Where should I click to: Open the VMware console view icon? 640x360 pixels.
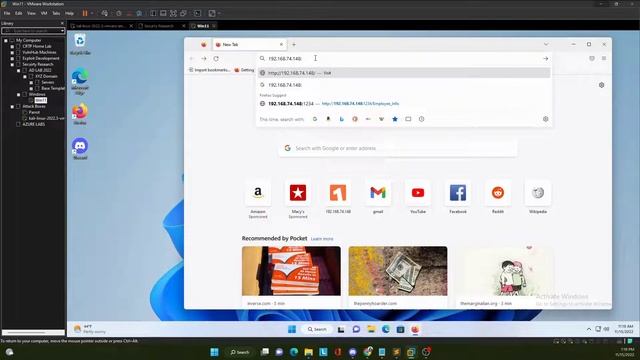pos(198,13)
